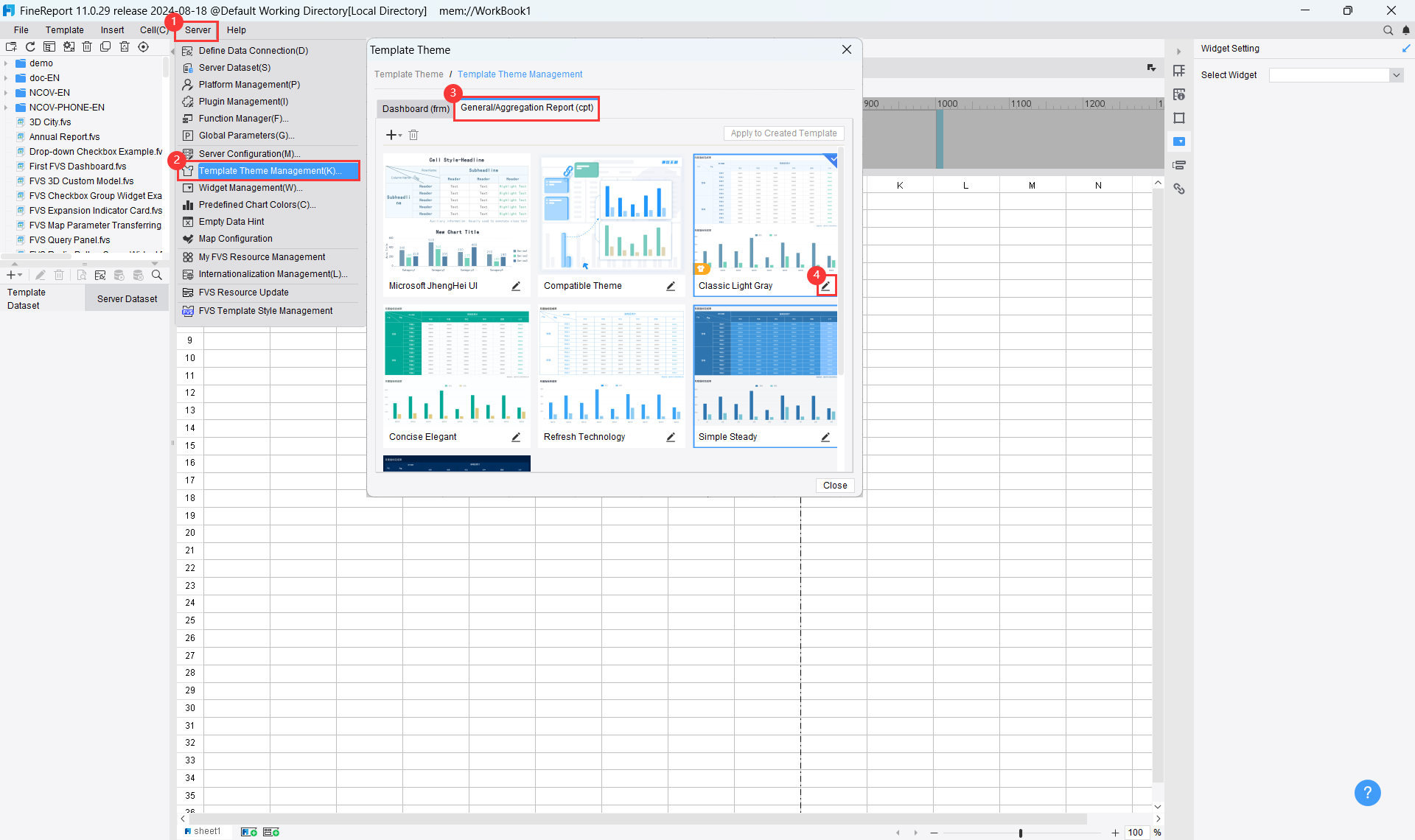Click the refresh icon in the file toolbar
Image resolution: width=1415 pixels, height=840 pixels.
click(30, 46)
